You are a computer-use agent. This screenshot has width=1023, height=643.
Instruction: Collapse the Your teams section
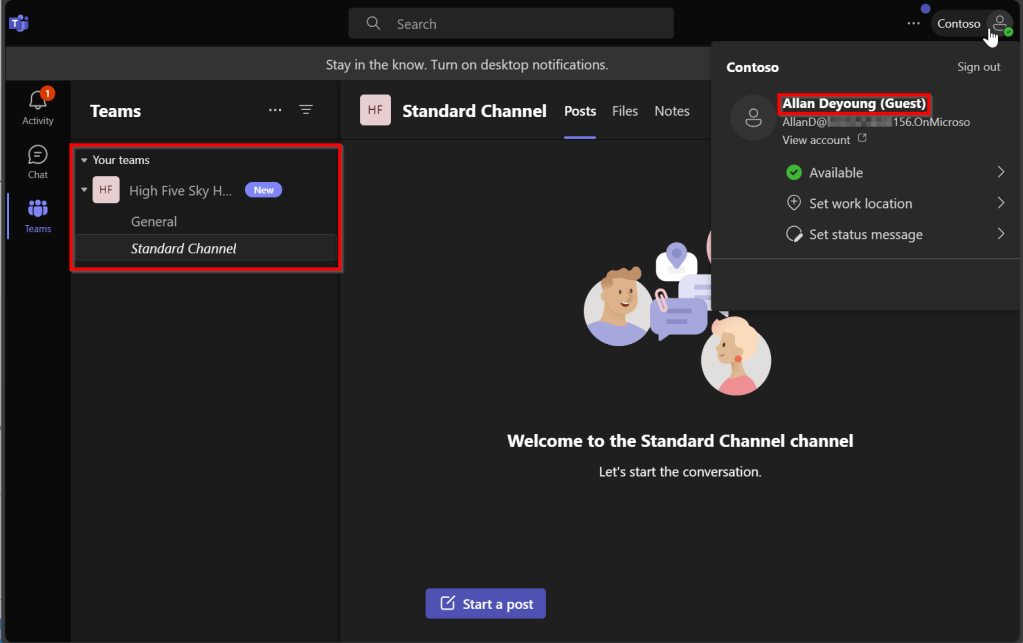click(84, 160)
